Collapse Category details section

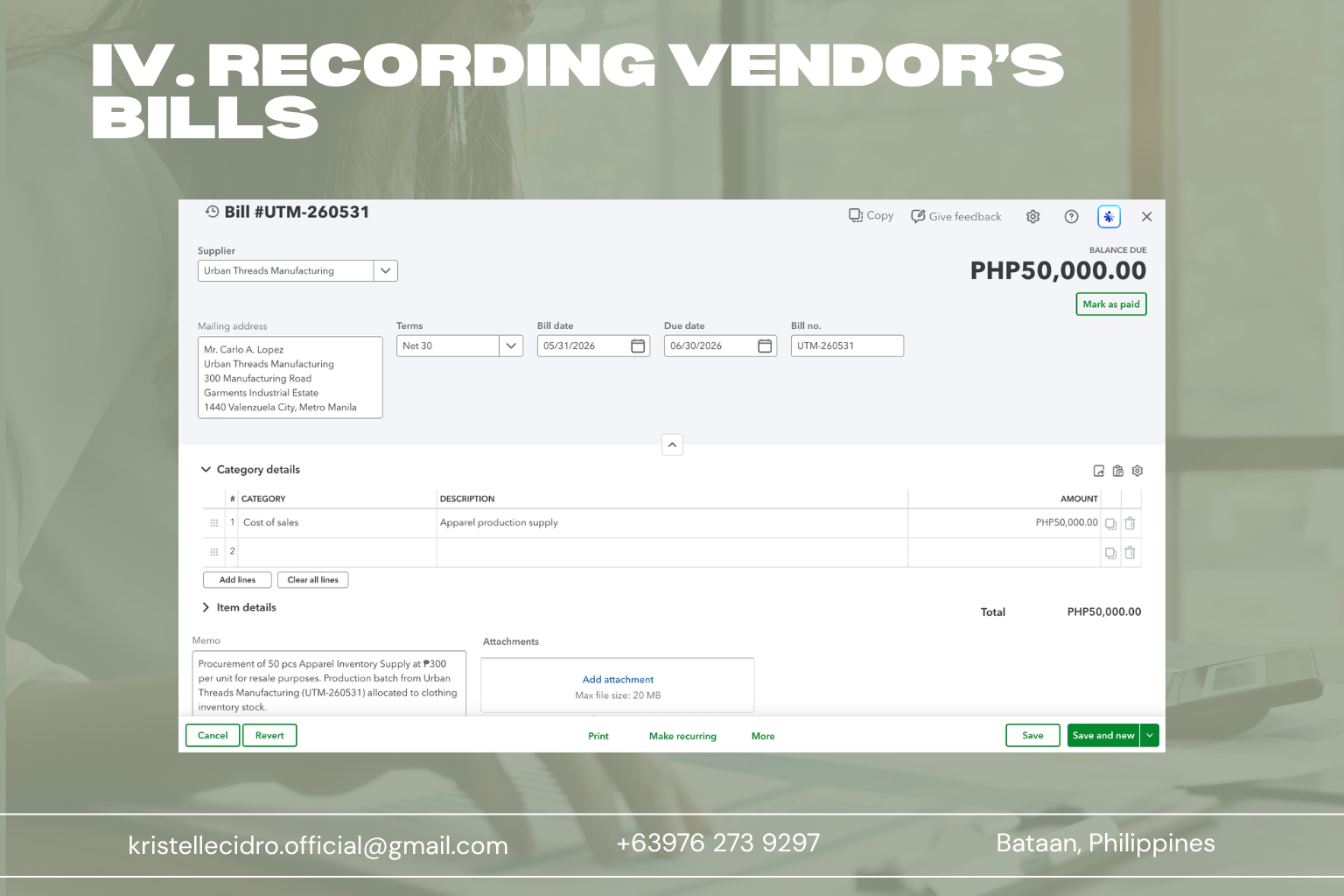tap(206, 470)
